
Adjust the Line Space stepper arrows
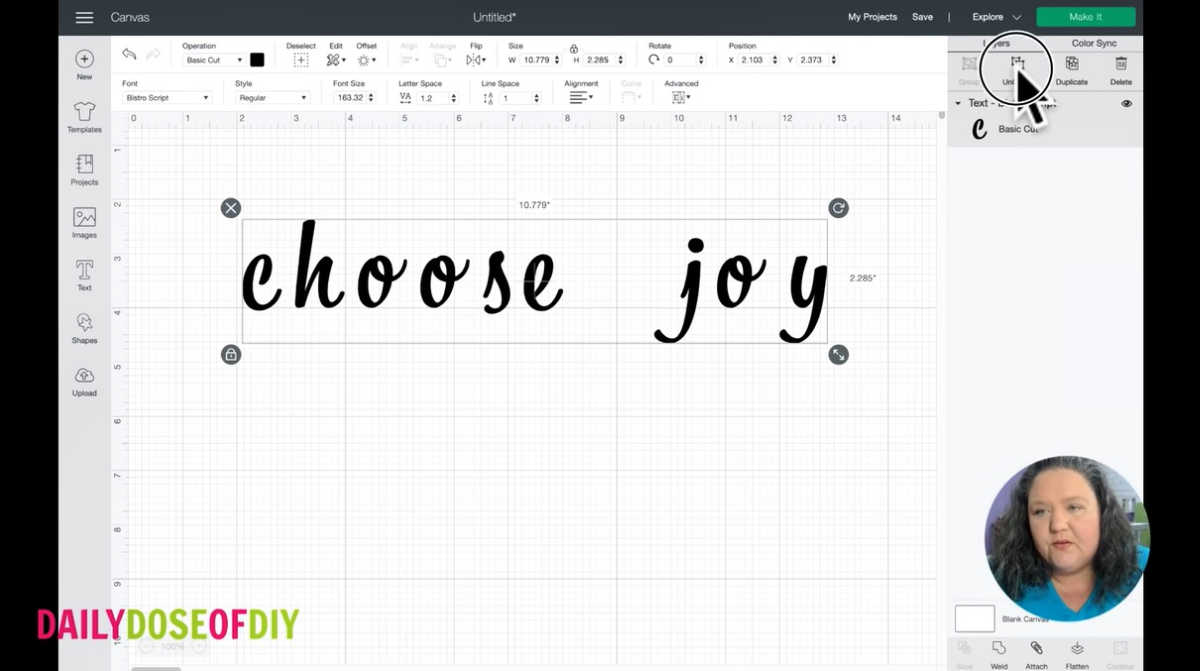(536, 98)
